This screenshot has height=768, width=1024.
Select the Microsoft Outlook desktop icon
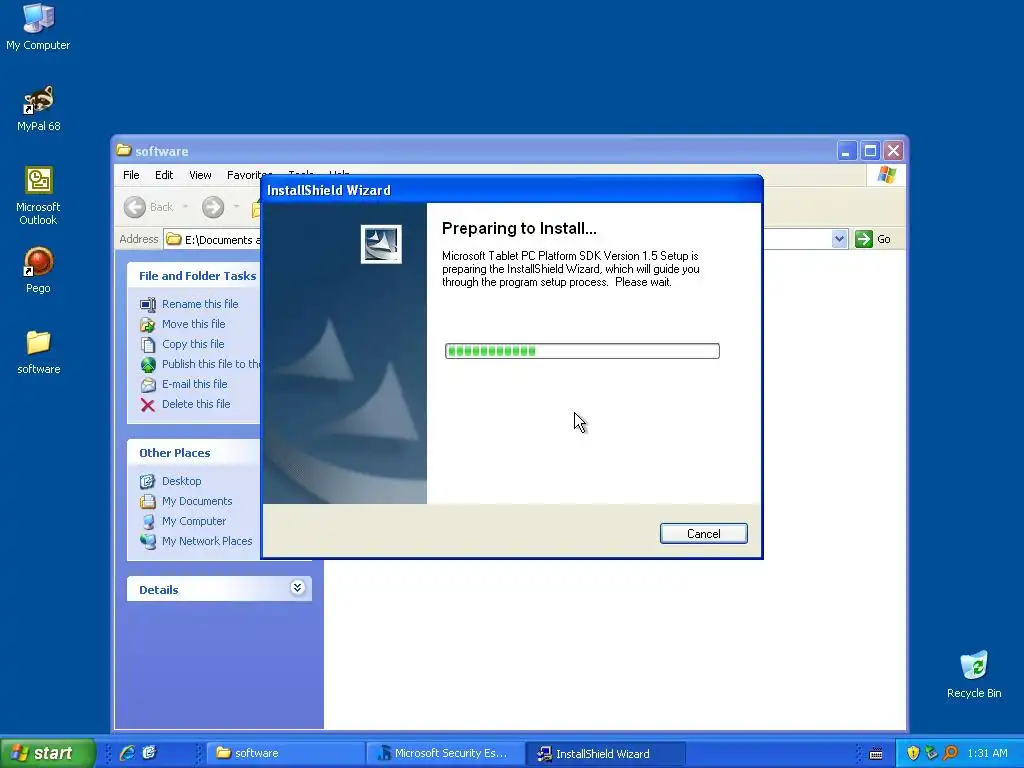point(38,195)
